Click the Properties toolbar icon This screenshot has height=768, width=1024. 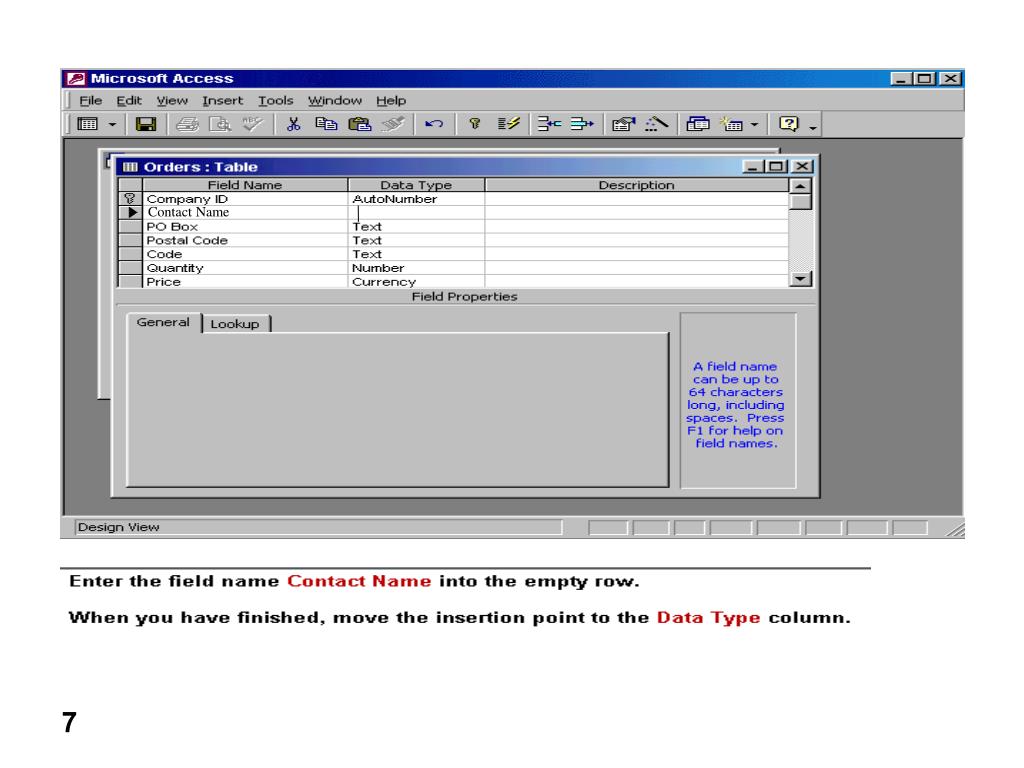[x=624, y=123]
